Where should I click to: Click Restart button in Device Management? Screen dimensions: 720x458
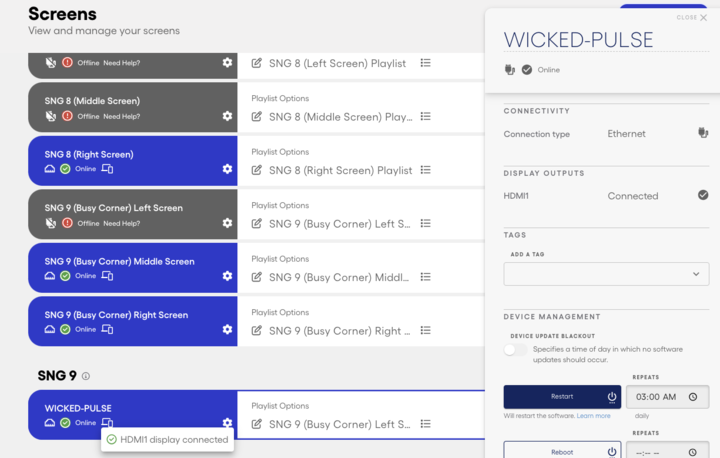562,397
